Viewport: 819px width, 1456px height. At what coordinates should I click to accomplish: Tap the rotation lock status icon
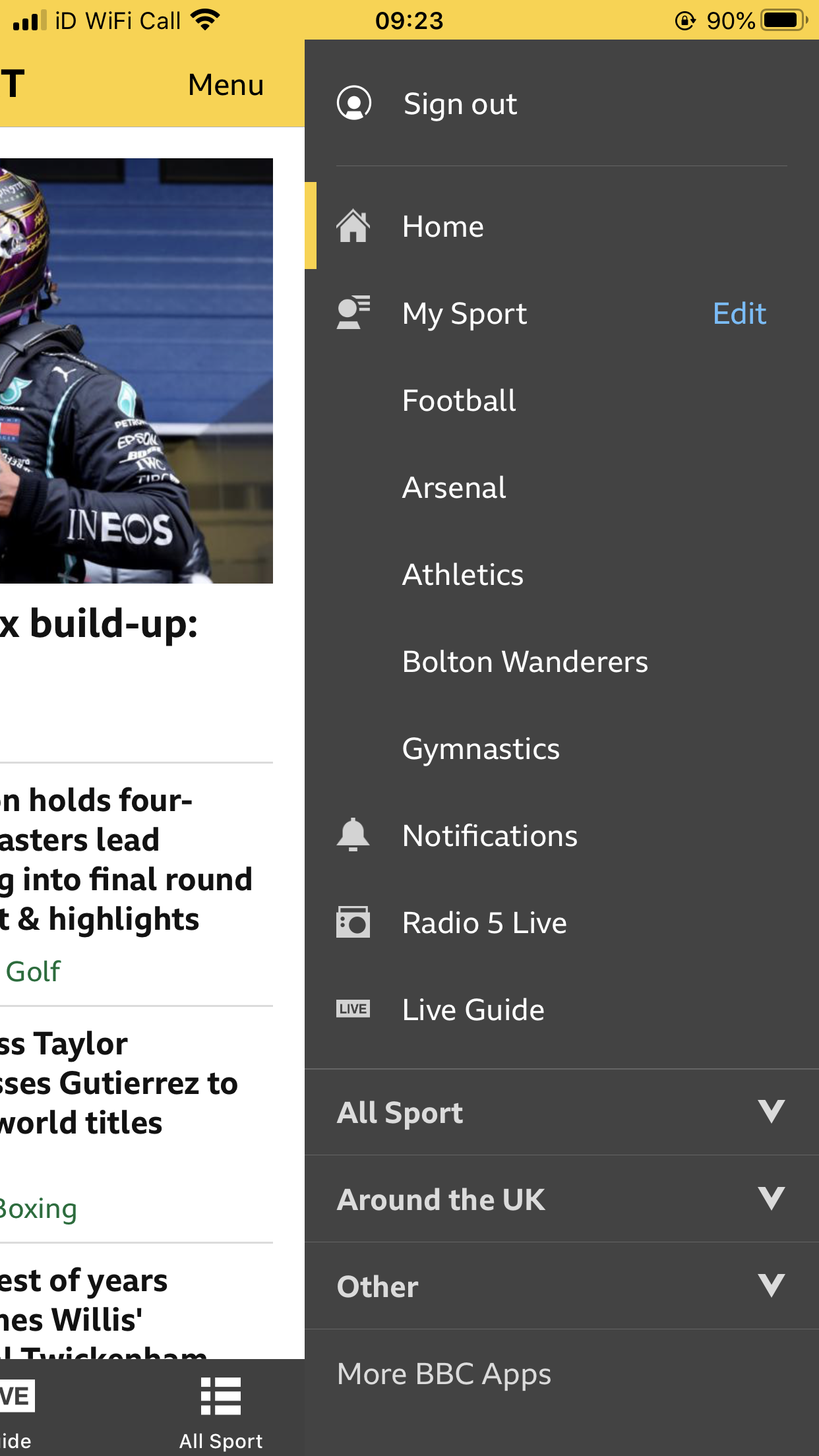[x=685, y=21]
